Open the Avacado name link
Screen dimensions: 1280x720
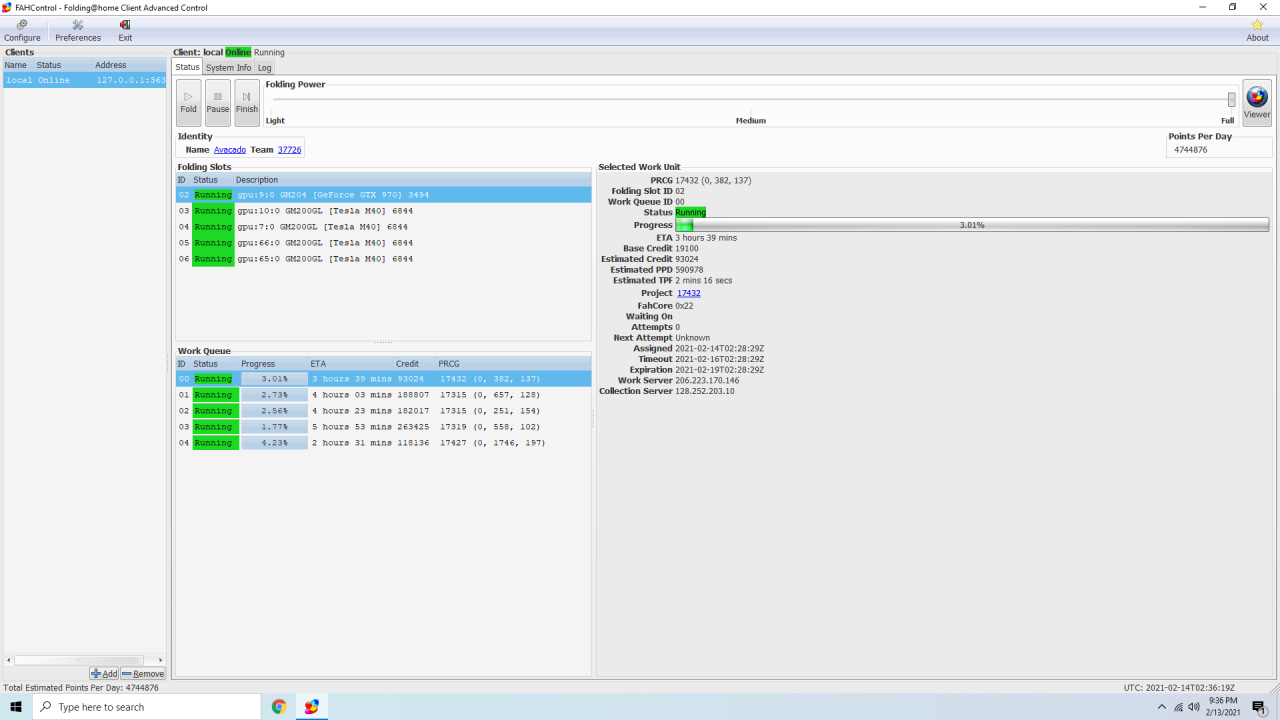click(x=229, y=150)
